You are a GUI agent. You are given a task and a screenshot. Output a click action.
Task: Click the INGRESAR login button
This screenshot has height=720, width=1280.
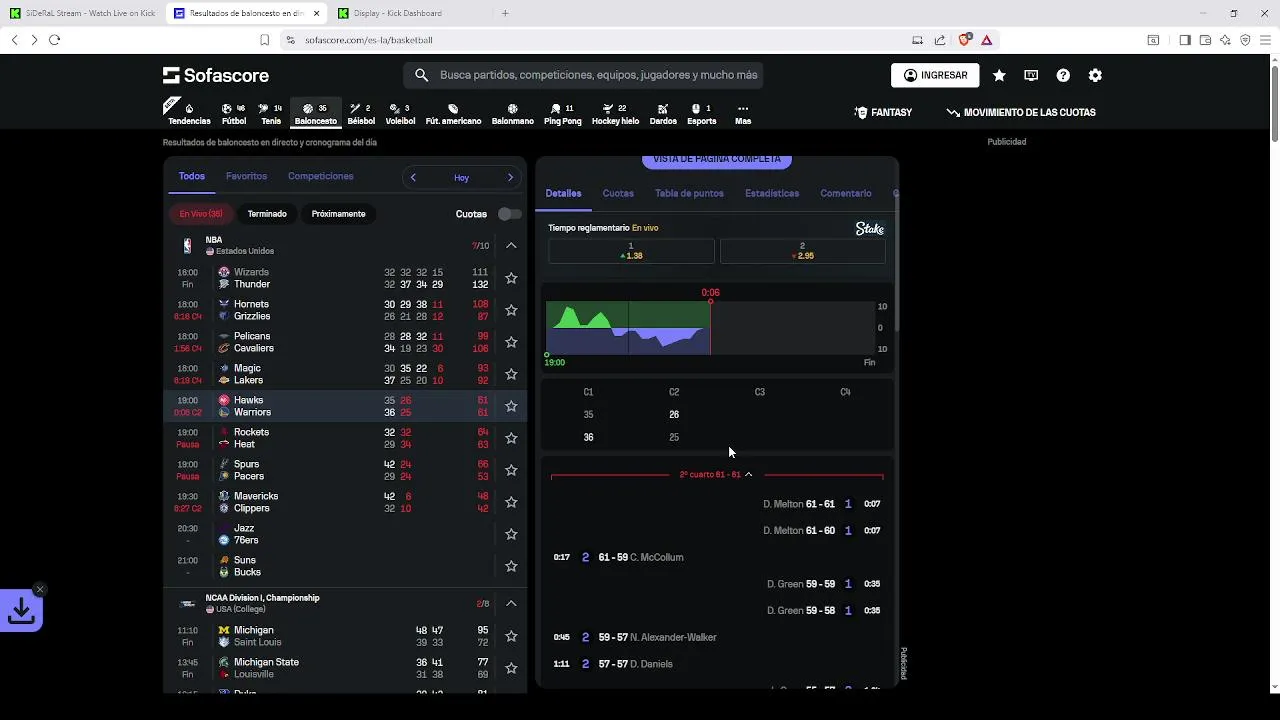coord(935,75)
